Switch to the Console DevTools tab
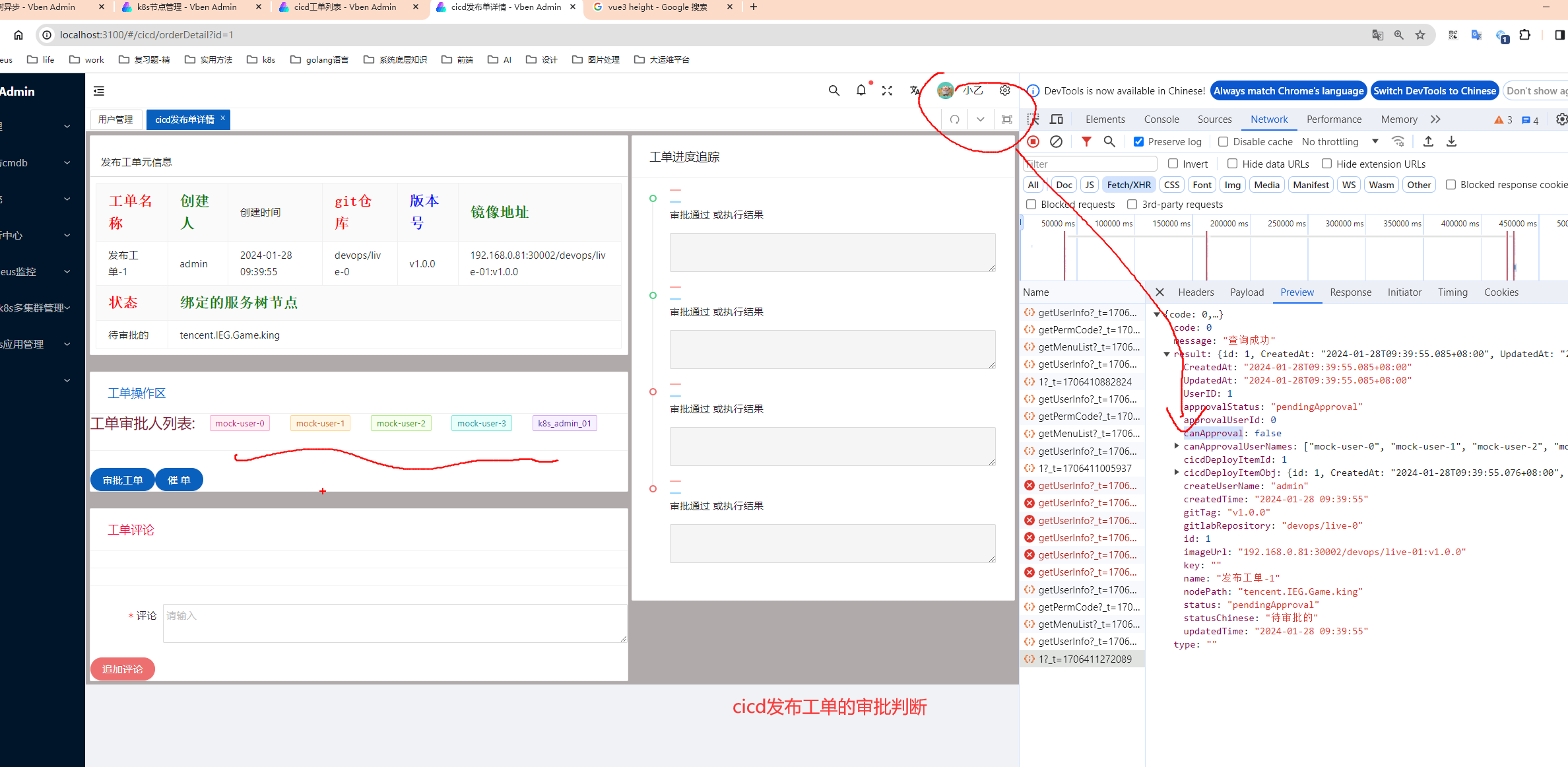The height and width of the screenshot is (767, 1568). 1161,119
